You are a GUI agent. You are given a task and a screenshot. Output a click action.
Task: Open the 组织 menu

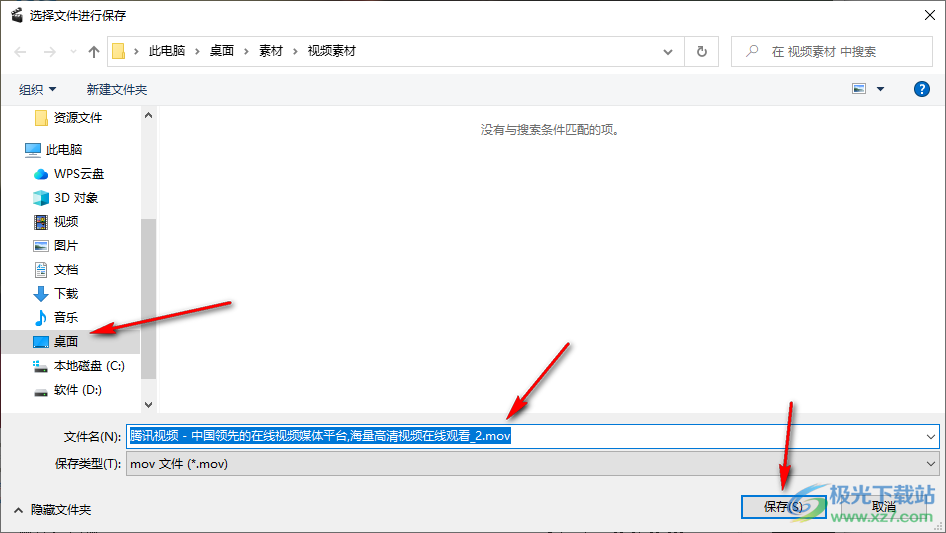point(38,90)
